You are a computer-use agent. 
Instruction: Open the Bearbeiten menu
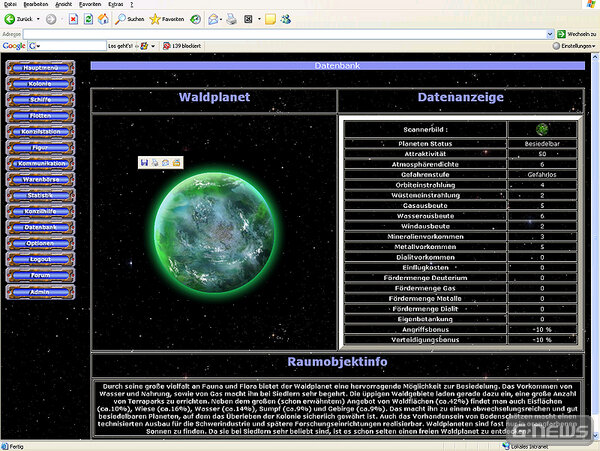coord(36,4)
